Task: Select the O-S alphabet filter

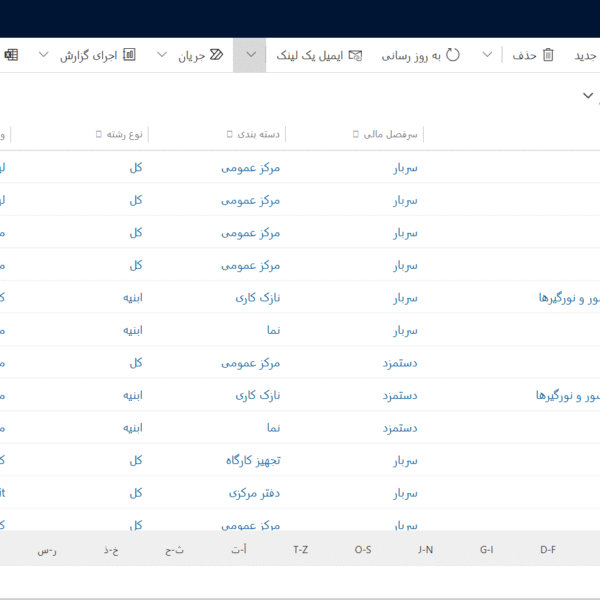Action: click(x=363, y=550)
